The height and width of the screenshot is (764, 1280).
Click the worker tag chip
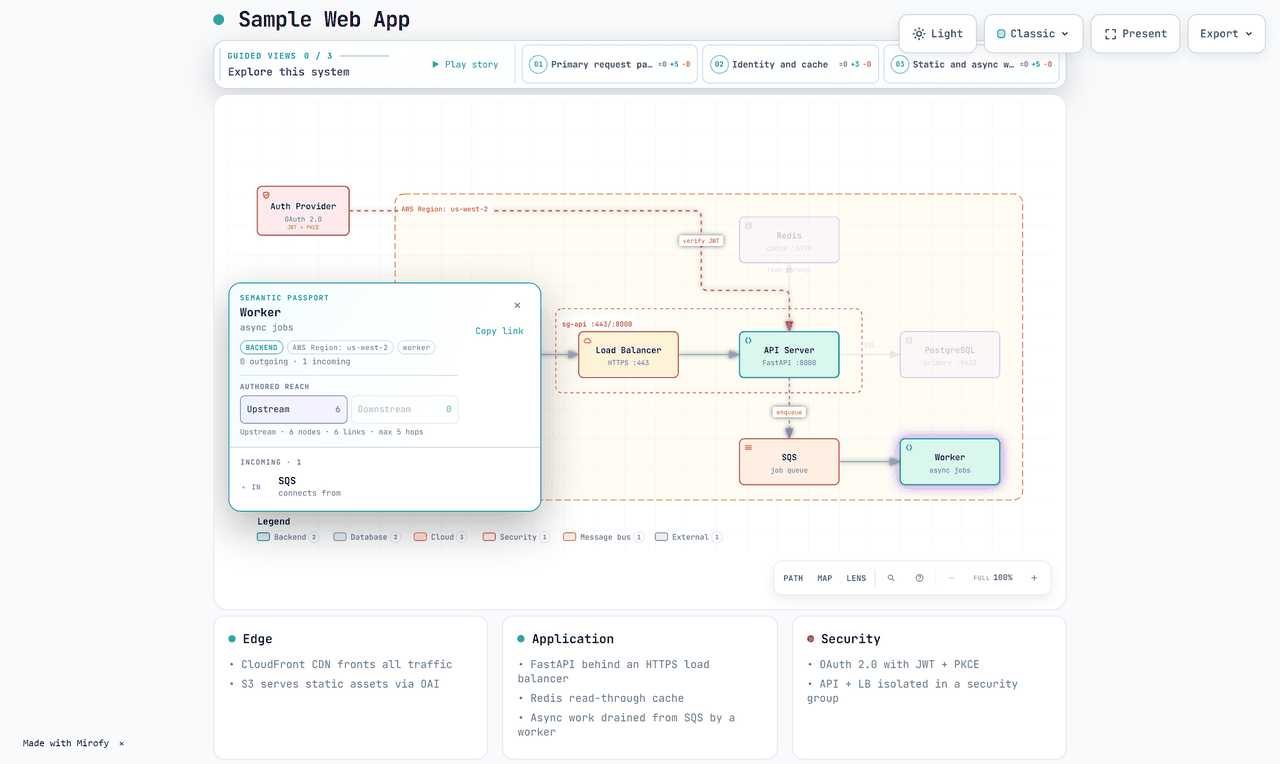[416, 348]
